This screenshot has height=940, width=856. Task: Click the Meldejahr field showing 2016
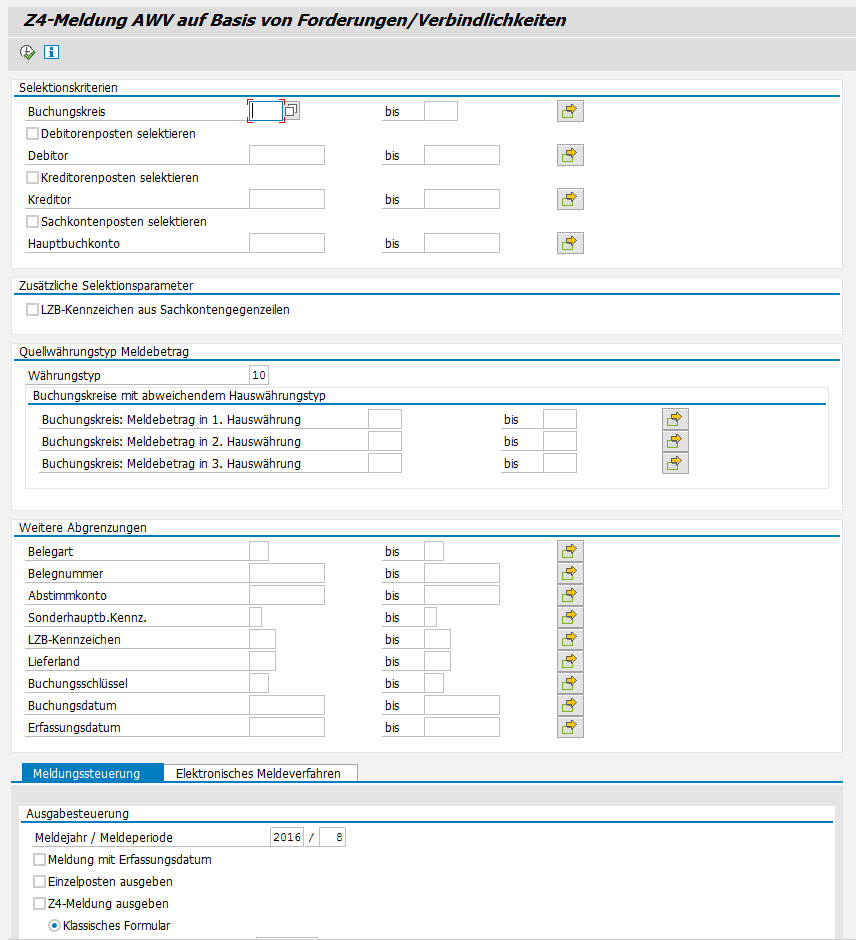pos(286,838)
